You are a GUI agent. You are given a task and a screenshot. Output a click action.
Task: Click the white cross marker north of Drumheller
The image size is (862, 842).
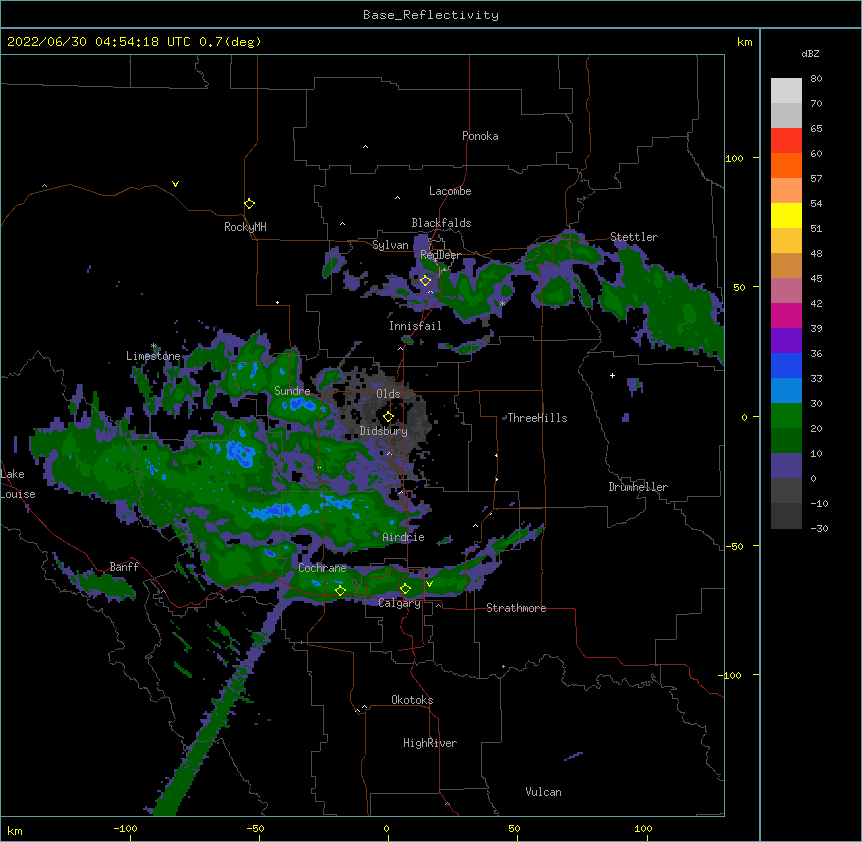(x=612, y=375)
